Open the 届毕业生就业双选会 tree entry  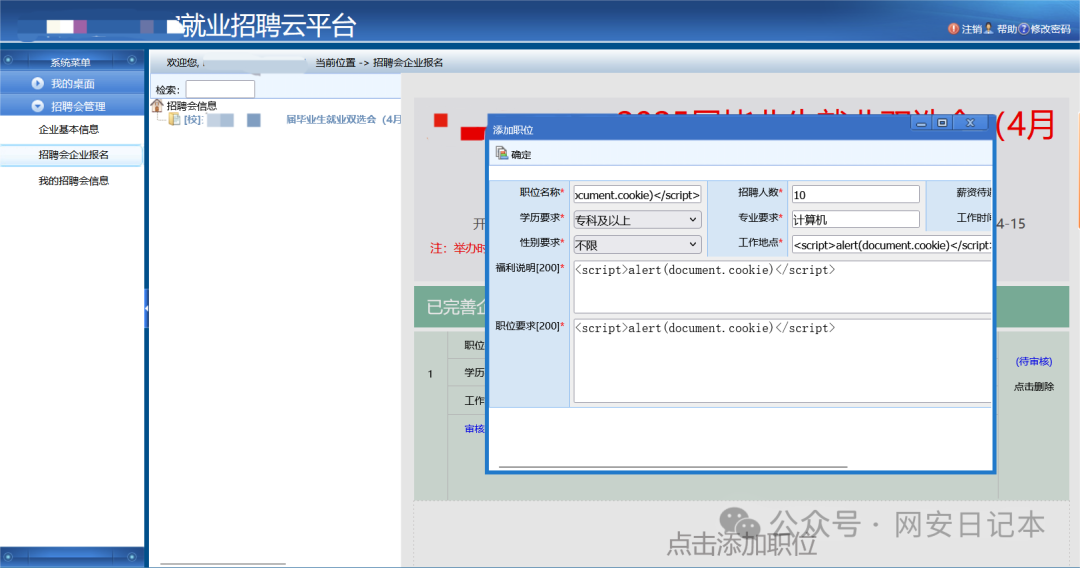[x=344, y=119]
